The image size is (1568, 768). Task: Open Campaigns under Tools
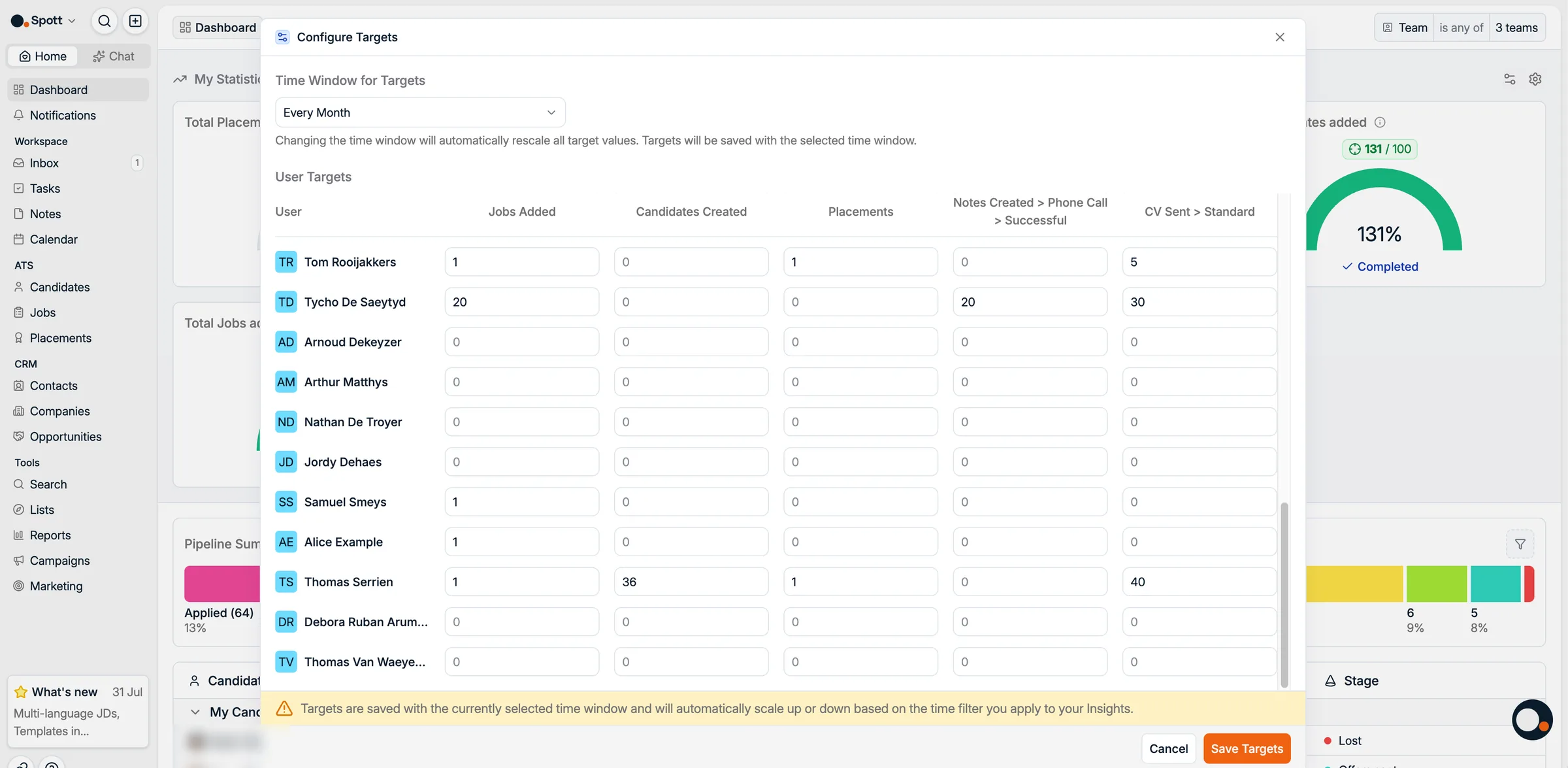pos(78,561)
